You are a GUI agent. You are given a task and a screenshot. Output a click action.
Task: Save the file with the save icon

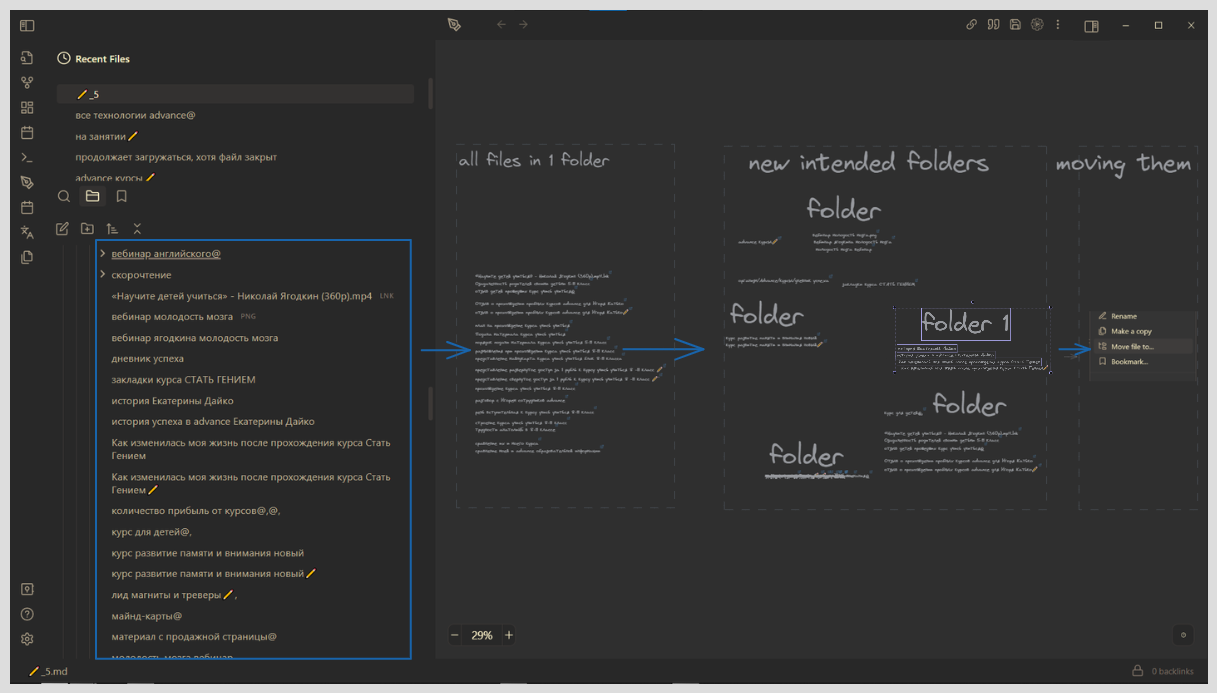[x=1015, y=24]
